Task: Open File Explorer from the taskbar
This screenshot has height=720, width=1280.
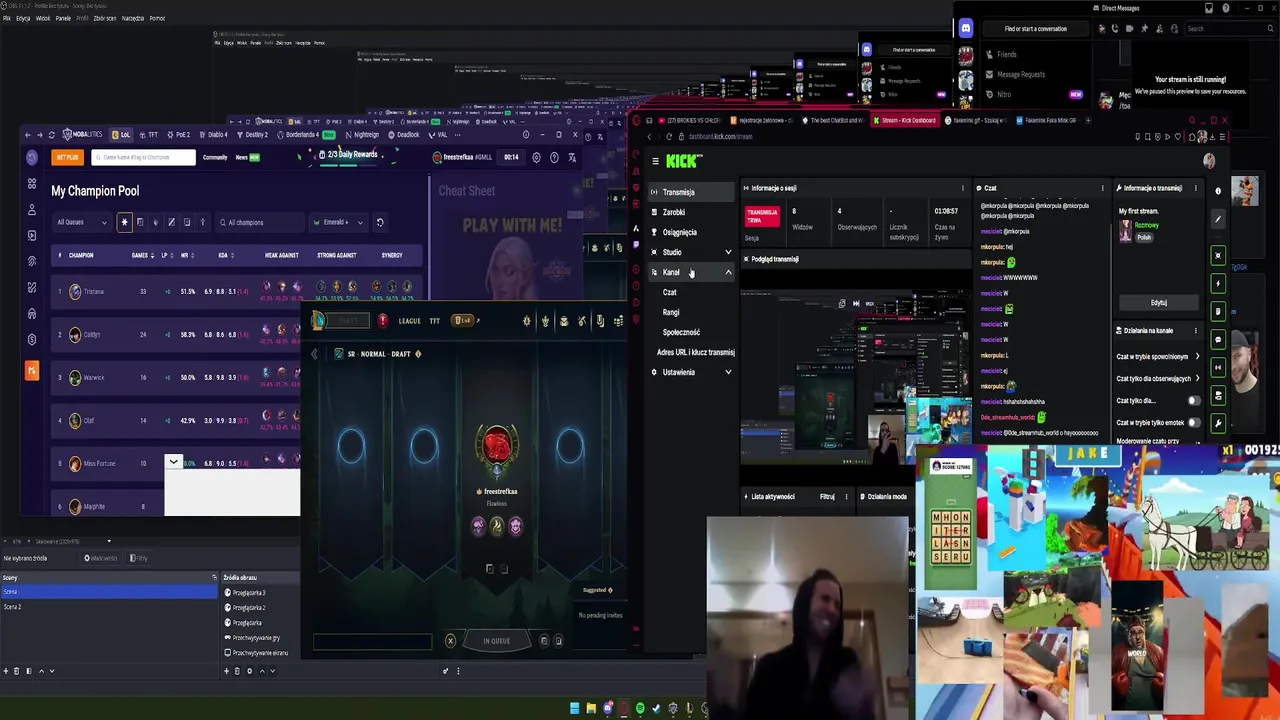Action: (x=591, y=709)
